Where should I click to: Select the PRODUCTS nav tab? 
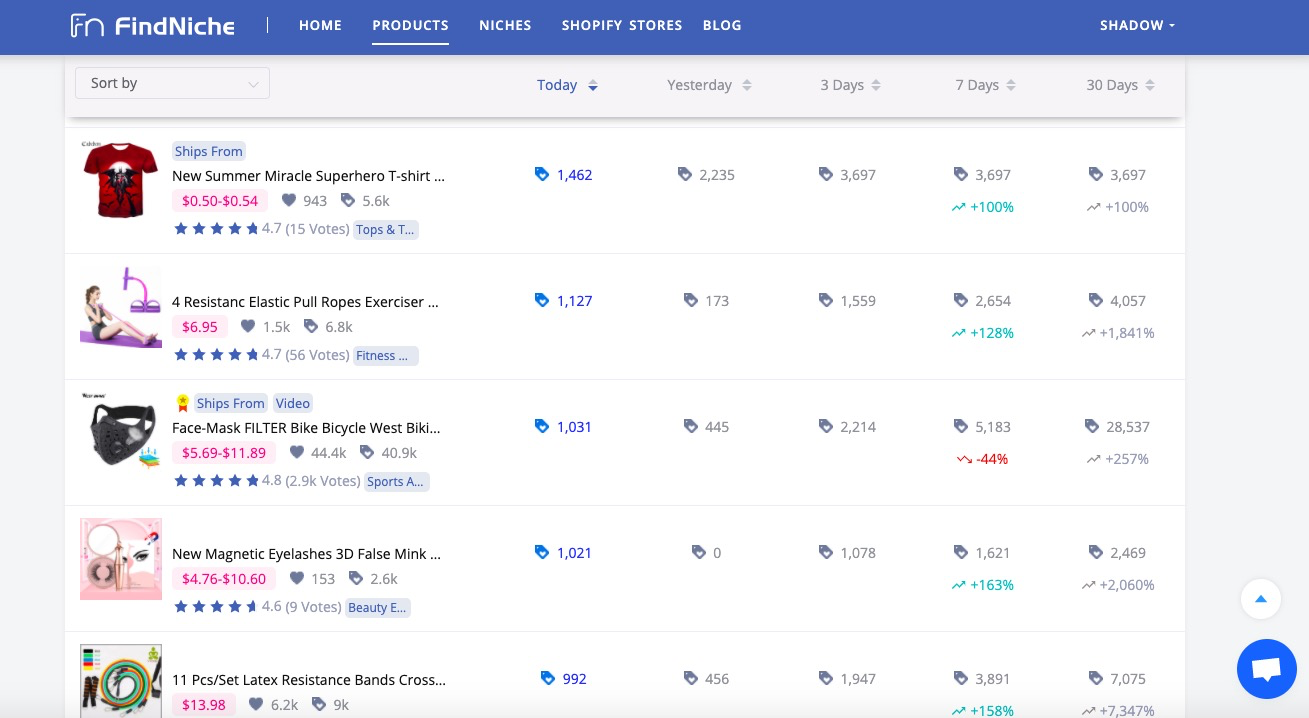tap(410, 25)
